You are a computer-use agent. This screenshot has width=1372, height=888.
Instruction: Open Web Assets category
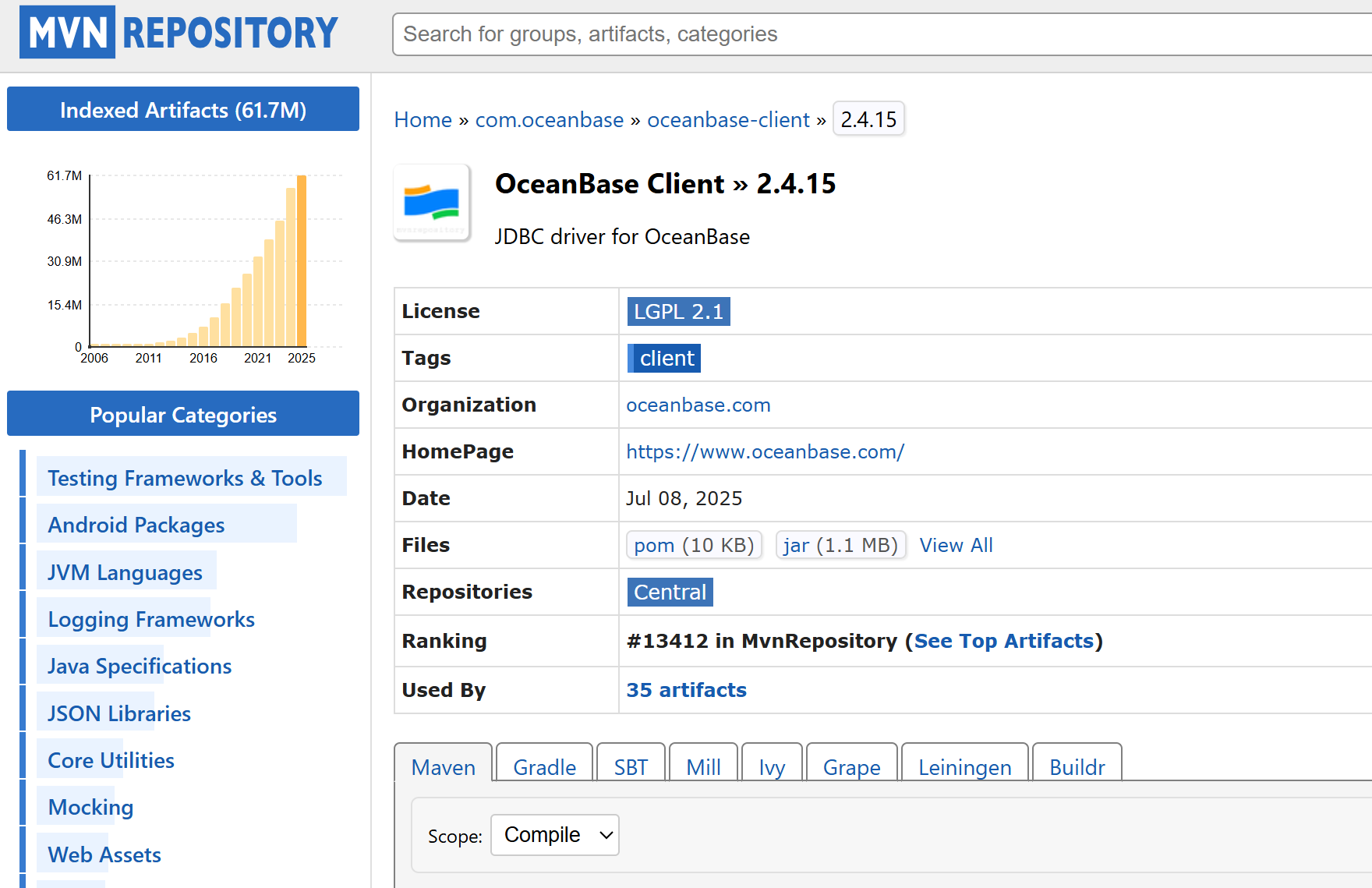coord(104,854)
